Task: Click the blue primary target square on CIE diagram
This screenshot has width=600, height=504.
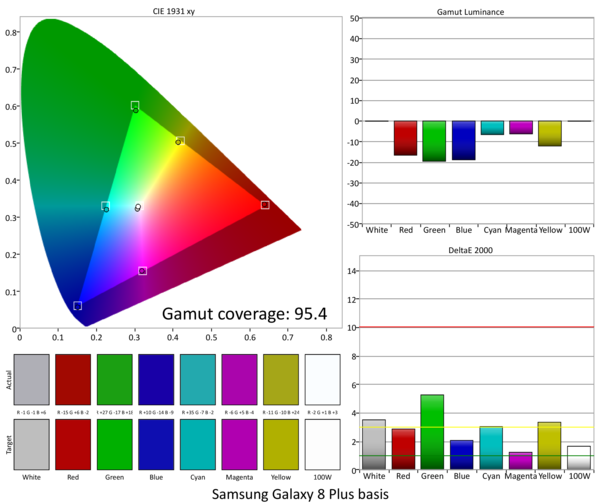Action: click(x=78, y=305)
